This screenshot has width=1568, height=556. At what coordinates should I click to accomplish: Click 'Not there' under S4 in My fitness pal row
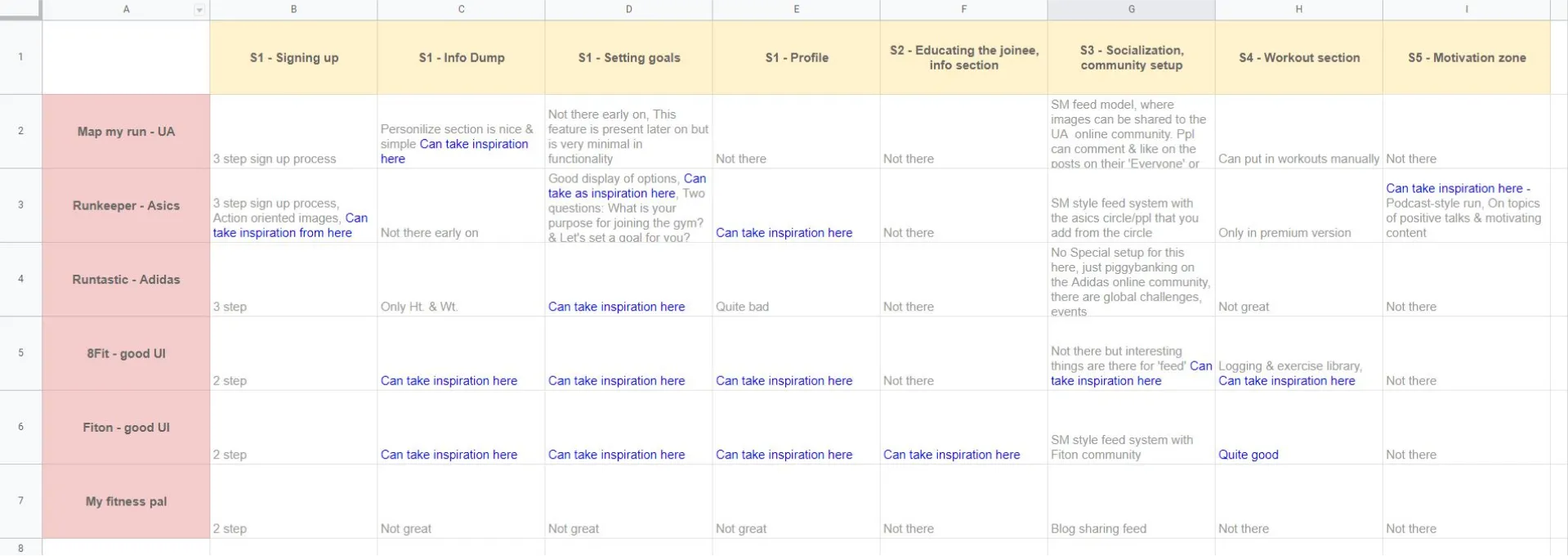click(1298, 501)
